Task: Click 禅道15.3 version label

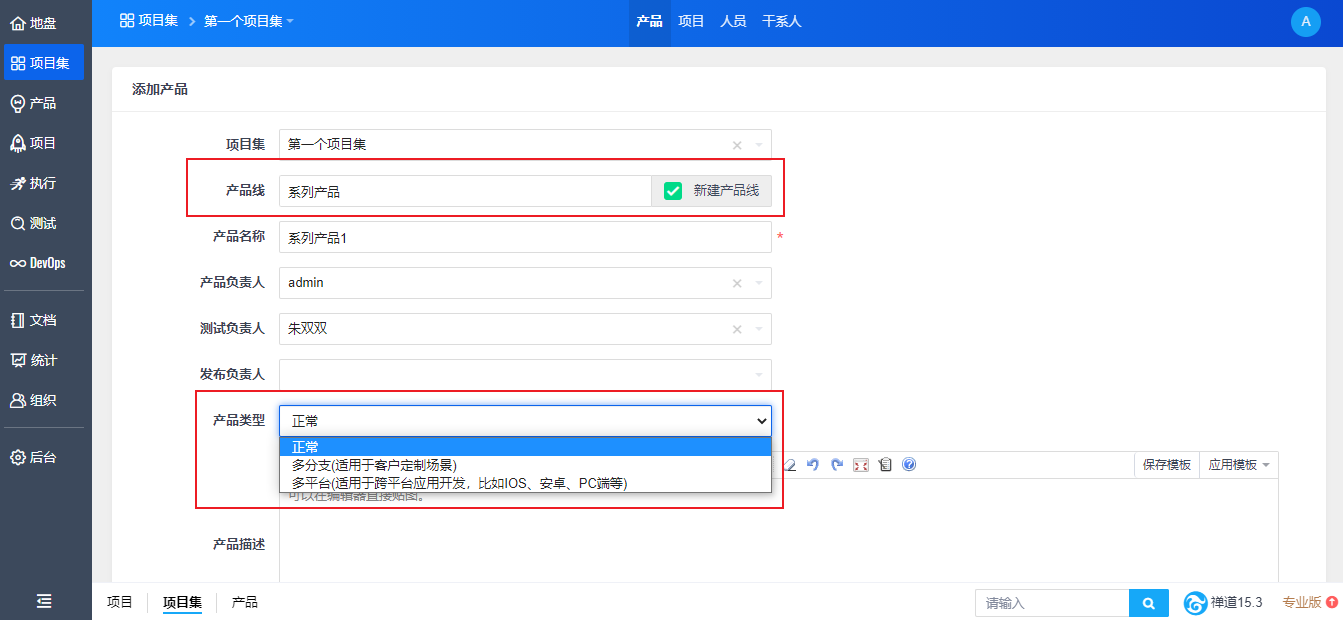Action: coord(1237,602)
